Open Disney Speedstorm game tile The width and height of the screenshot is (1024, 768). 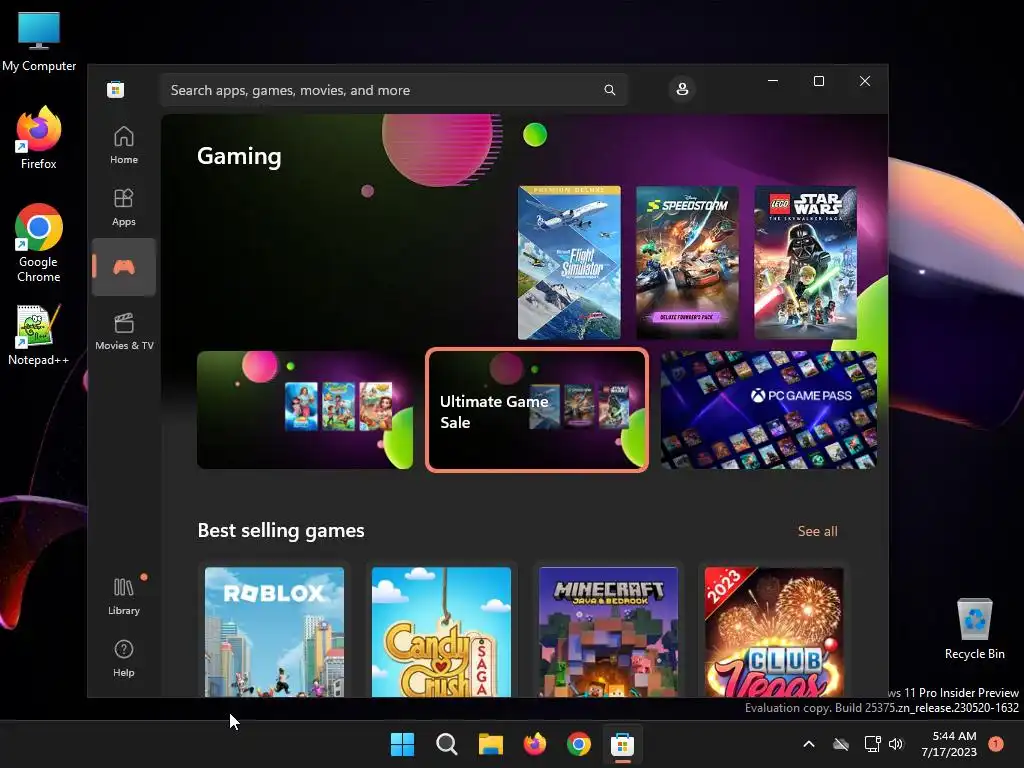[x=687, y=263]
